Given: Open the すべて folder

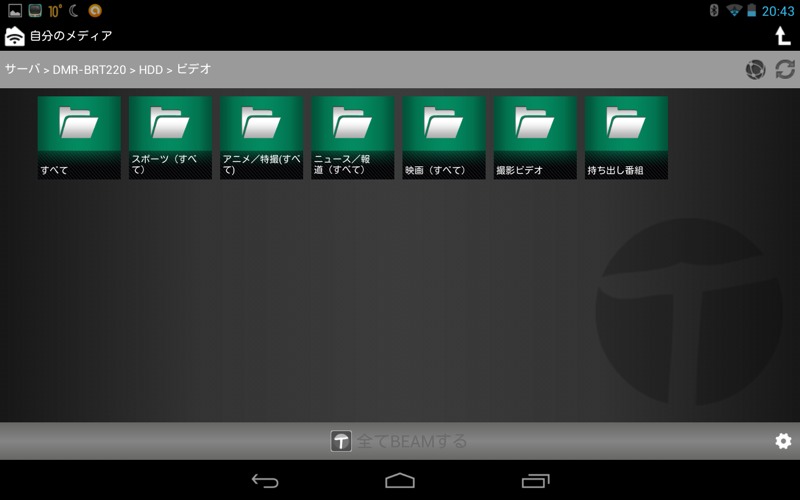Looking at the screenshot, I should click(x=79, y=138).
